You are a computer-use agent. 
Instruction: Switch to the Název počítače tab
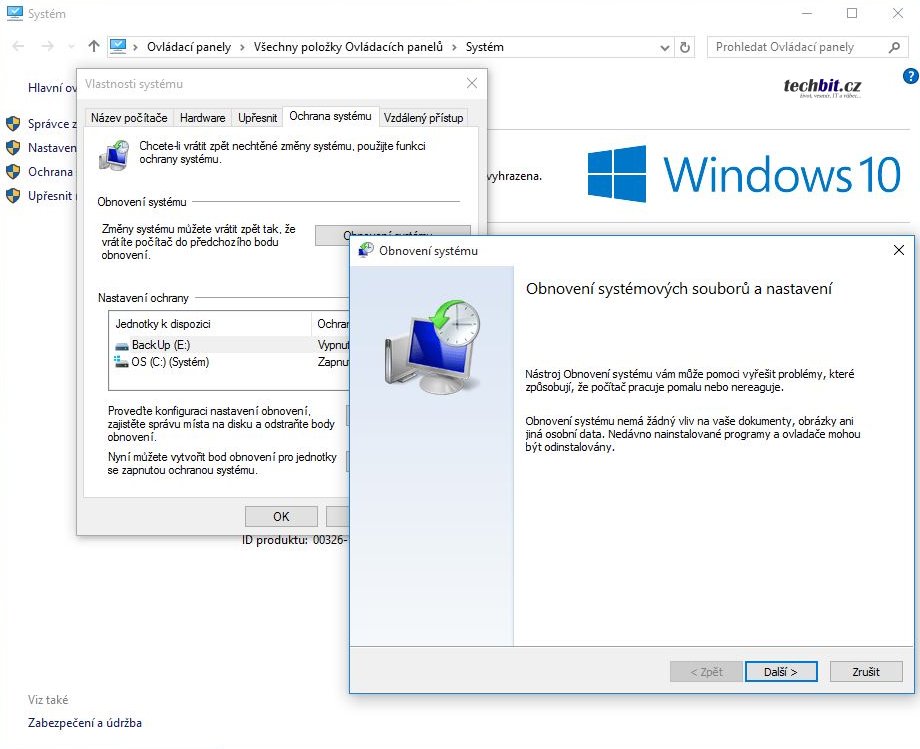[129, 118]
